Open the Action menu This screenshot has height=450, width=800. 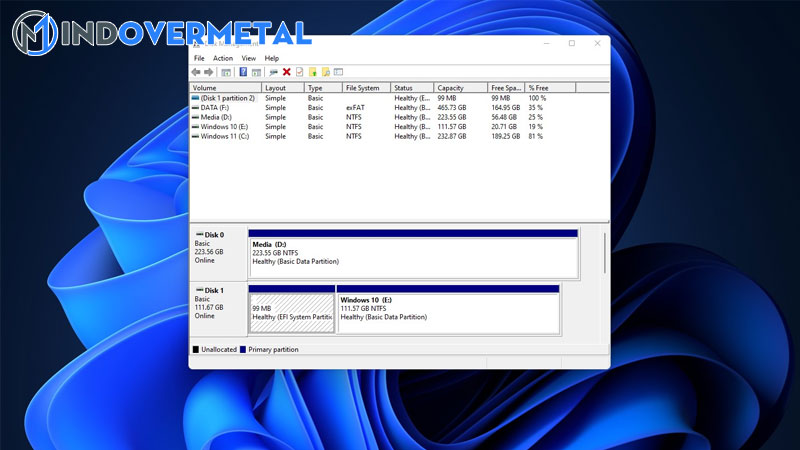click(222, 58)
